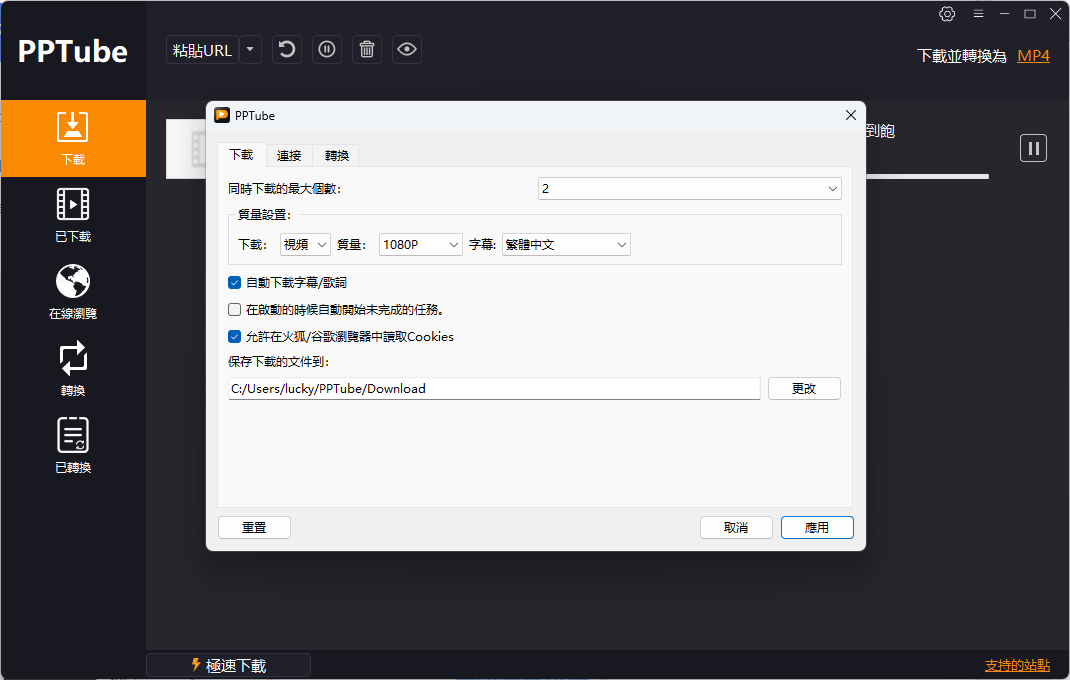Click the 更改 change folder button
Image resolution: width=1070 pixels, height=680 pixels.
(x=804, y=388)
